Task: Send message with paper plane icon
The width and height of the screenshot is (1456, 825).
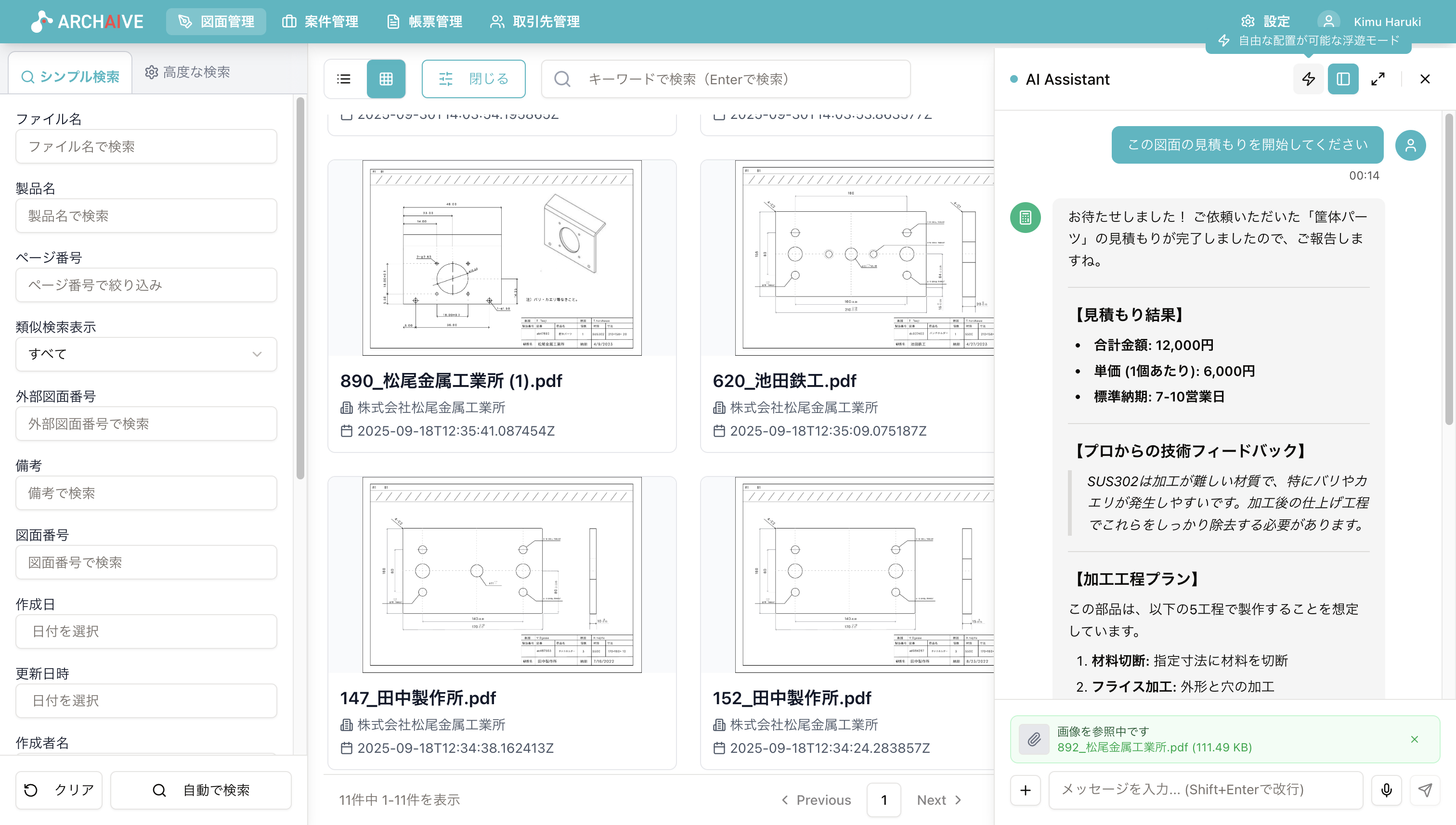Action: (x=1425, y=790)
